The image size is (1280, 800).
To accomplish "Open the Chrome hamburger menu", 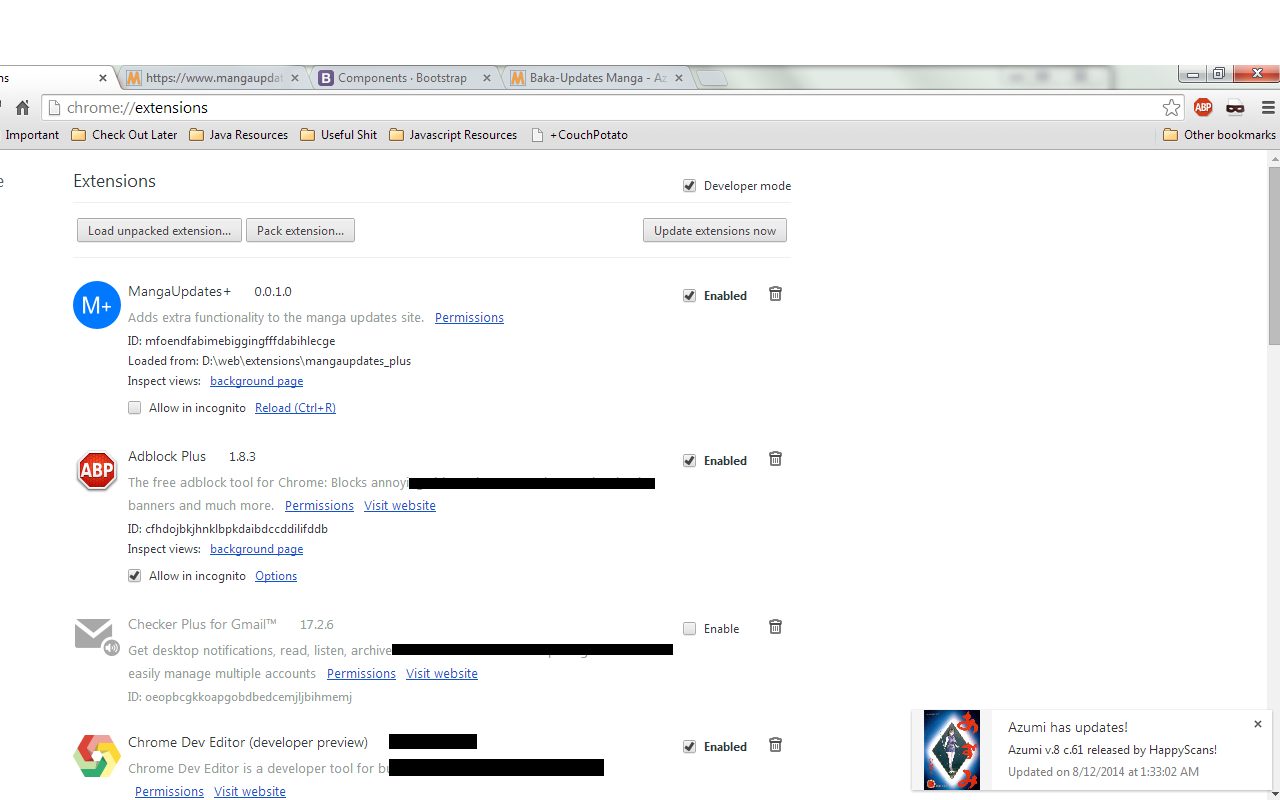I will 1268,108.
